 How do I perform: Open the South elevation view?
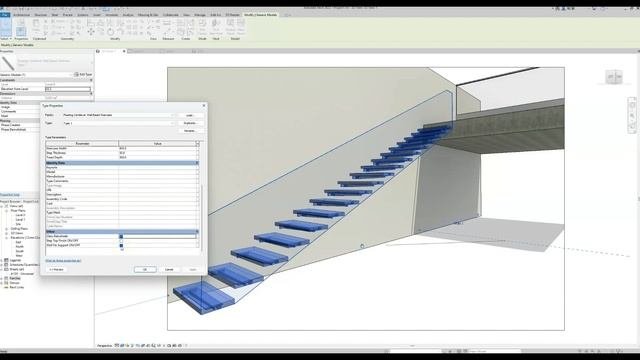pos(20,251)
